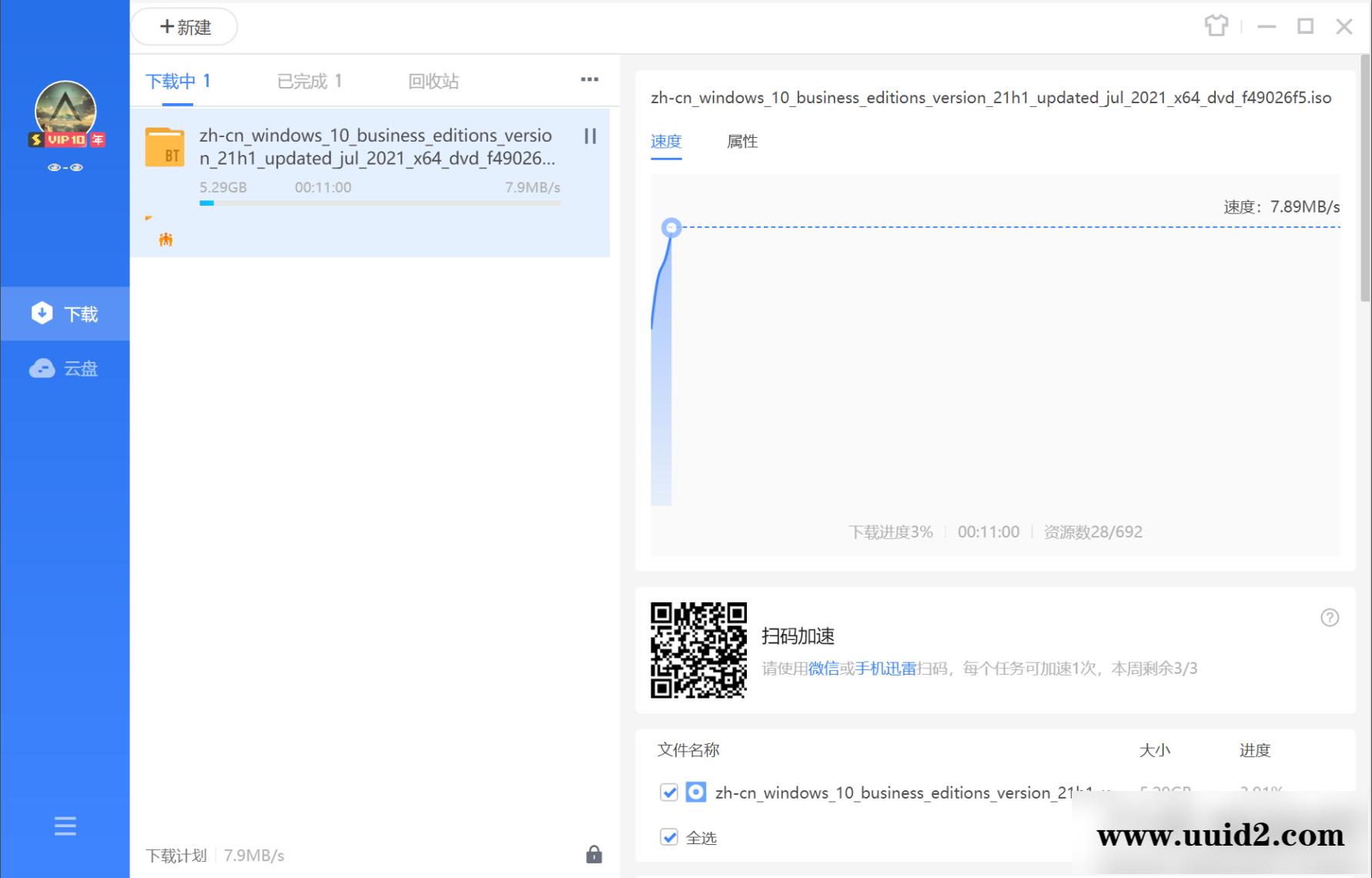Click the 手机迅雷 link
Image resolution: width=1372 pixels, height=878 pixels.
click(885, 669)
